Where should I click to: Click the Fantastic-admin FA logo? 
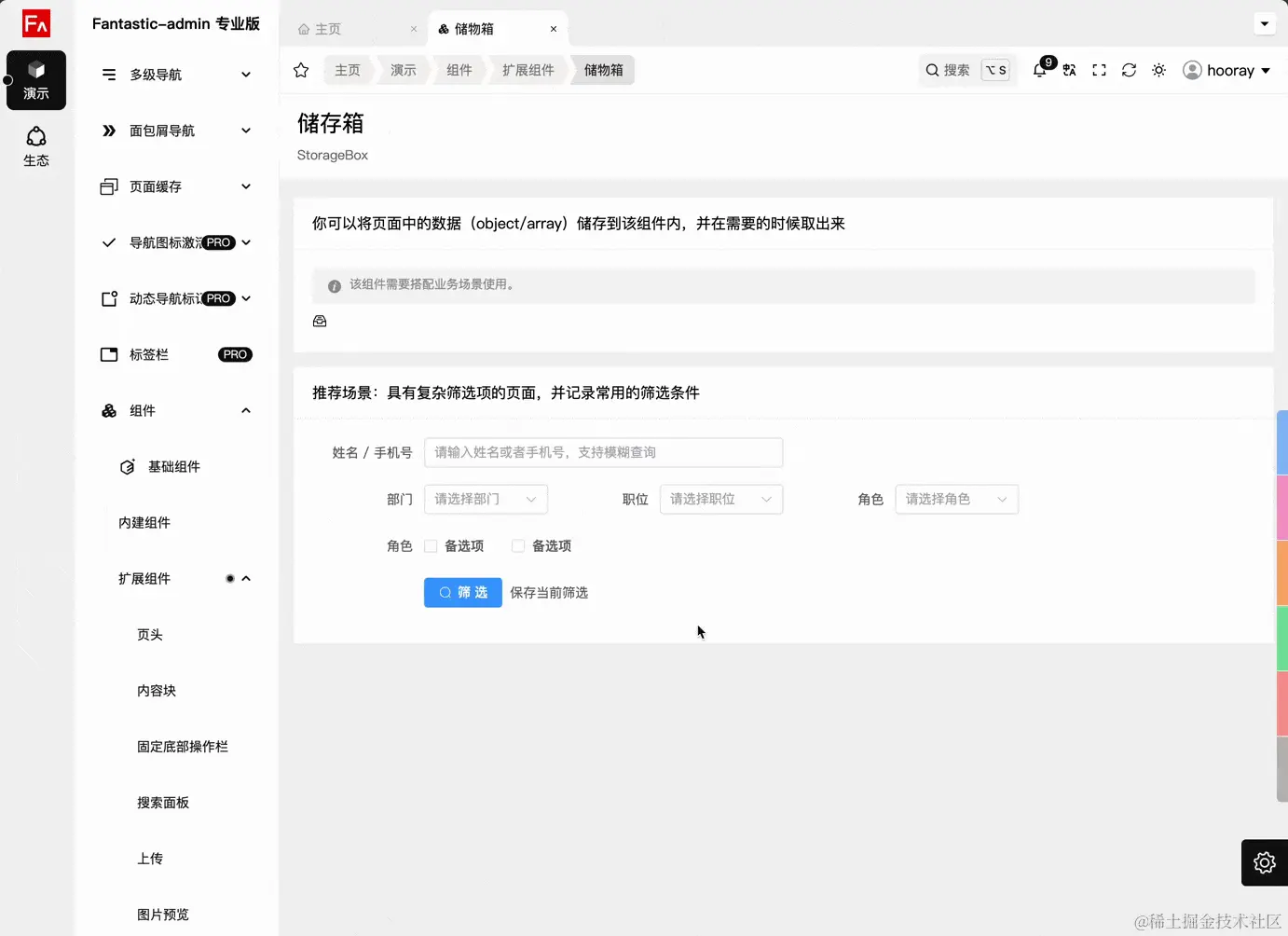point(36,23)
